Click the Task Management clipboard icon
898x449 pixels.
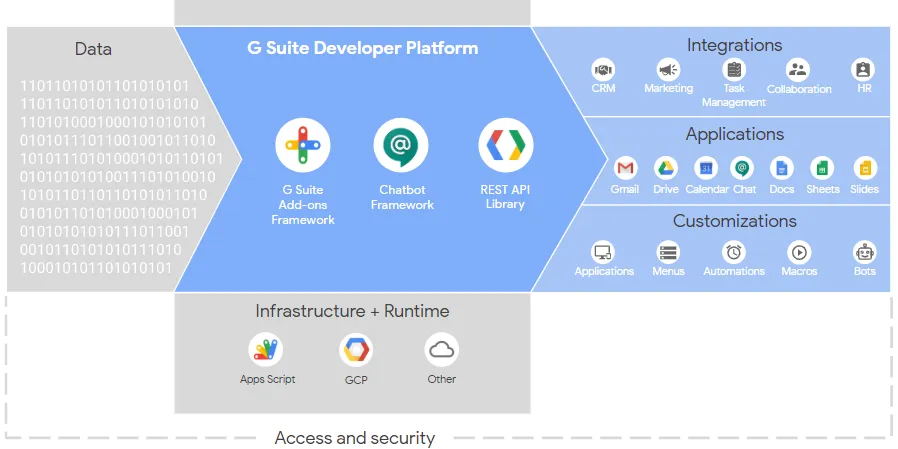click(734, 70)
